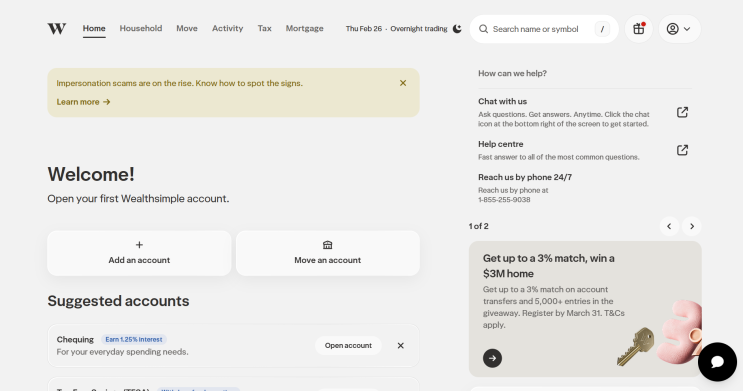The height and width of the screenshot is (391, 743).
Task: Dismiss the impersonation scams banner
Action: pyautogui.click(x=403, y=83)
